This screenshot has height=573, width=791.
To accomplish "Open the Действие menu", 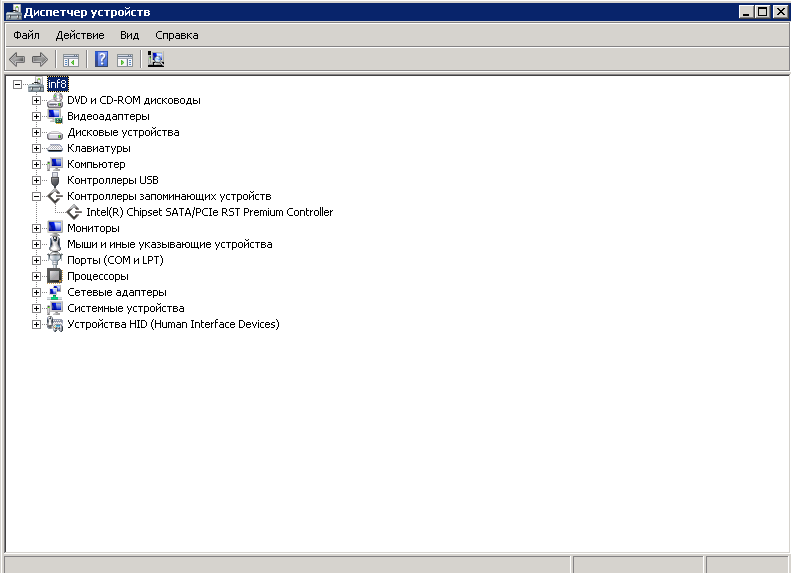I will pyautogui.click(x=80, y=35).
